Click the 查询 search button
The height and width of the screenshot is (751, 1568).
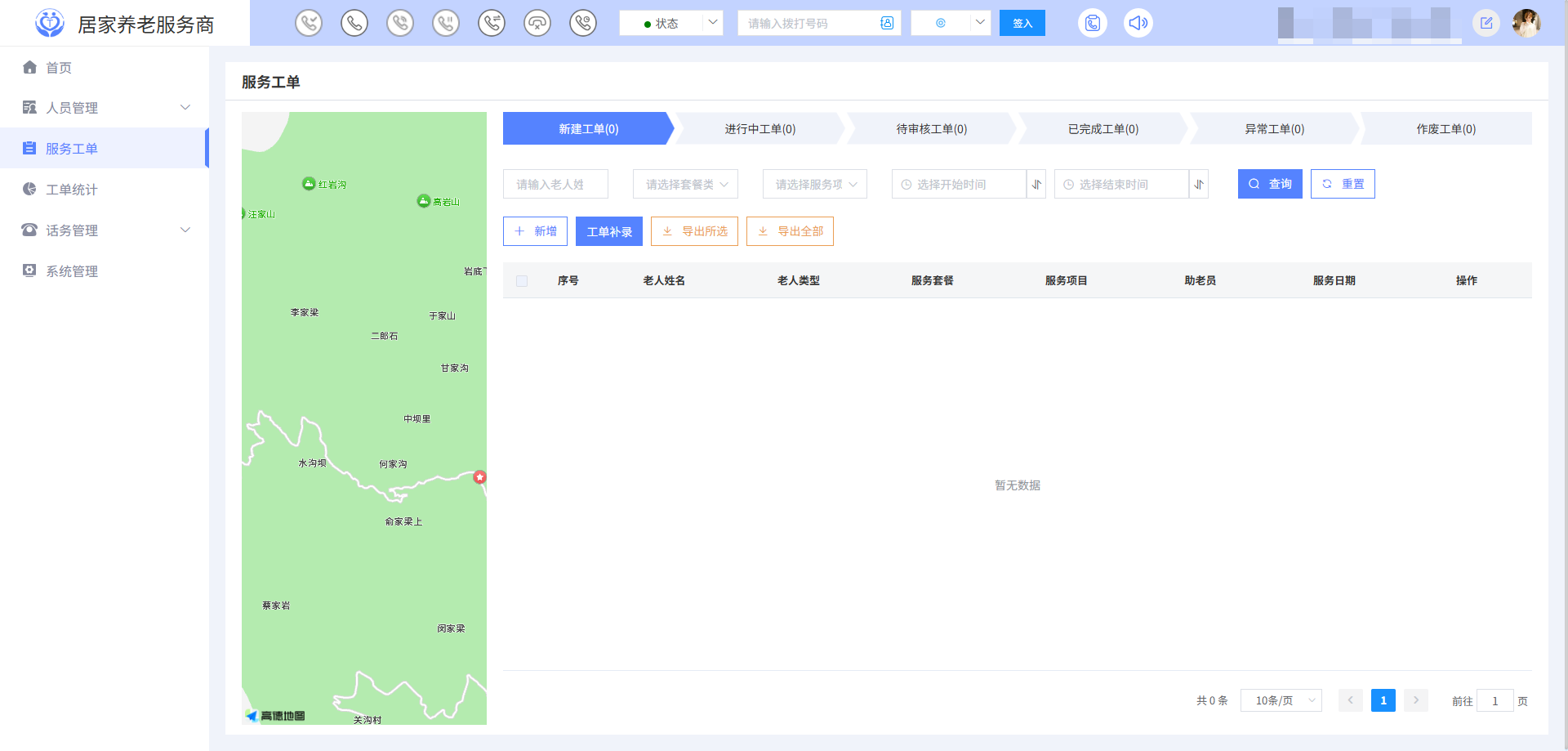[1270, 184]
